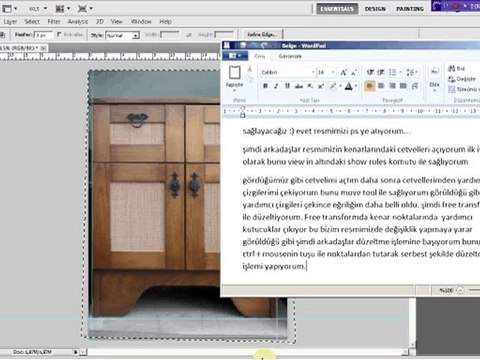Click the swap width and height icon

pos(189,35)
